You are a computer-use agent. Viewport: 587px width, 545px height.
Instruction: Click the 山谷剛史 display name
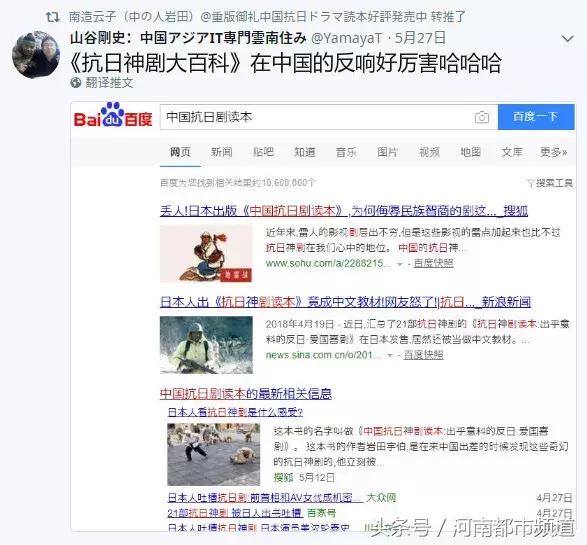click(x=188, y=38)
